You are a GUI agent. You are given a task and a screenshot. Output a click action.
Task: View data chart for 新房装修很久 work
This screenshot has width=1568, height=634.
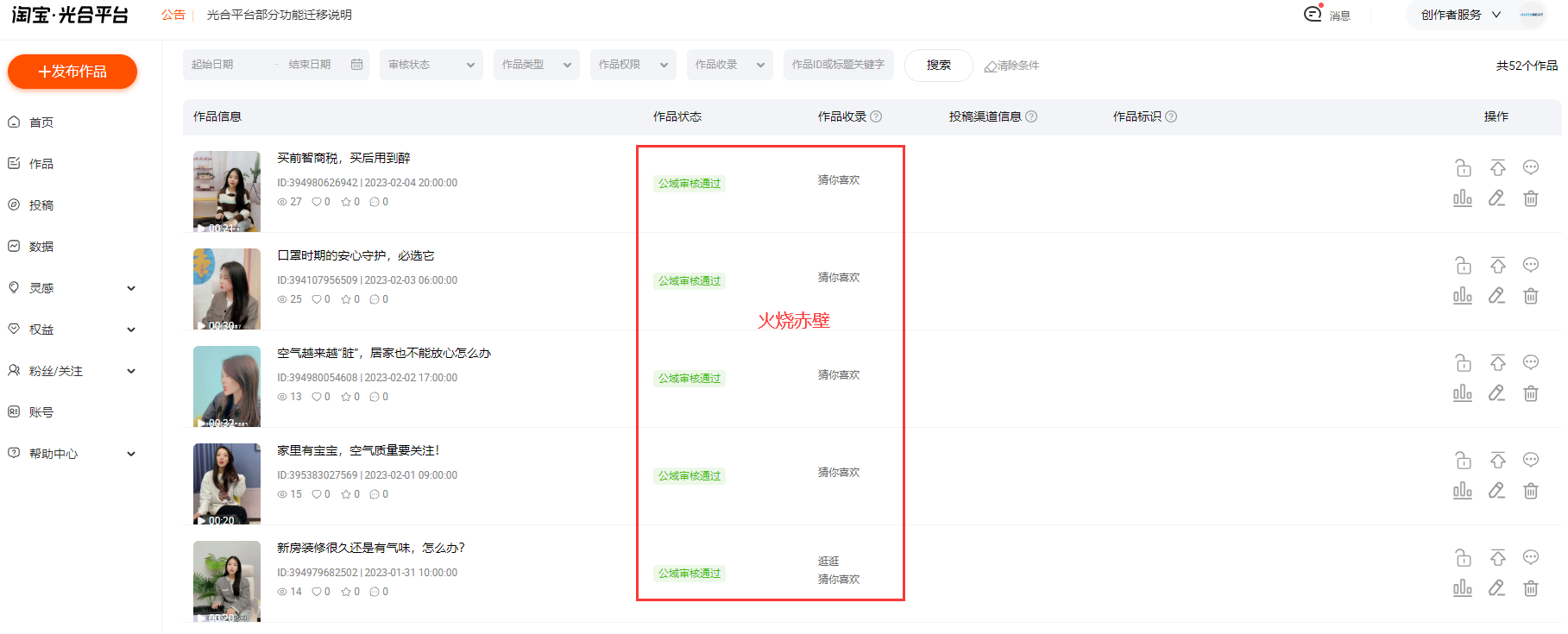(1463, 588)
